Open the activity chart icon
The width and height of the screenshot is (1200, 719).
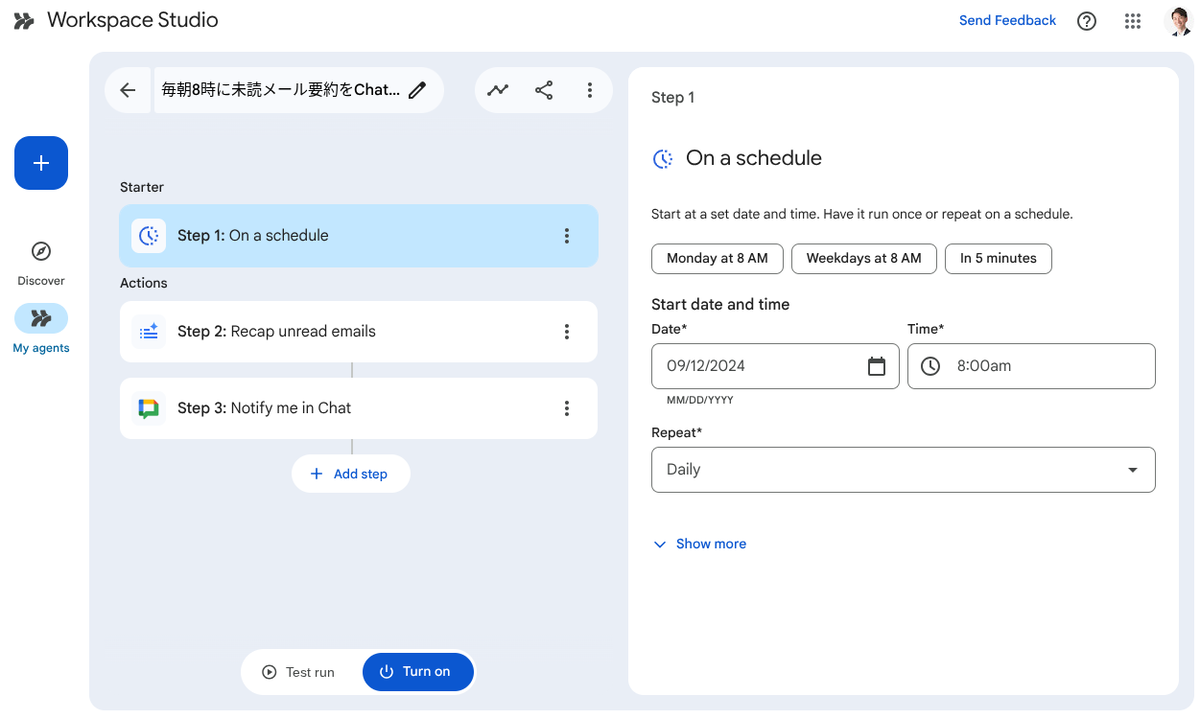pyautogui.click(x=498, y=90)
